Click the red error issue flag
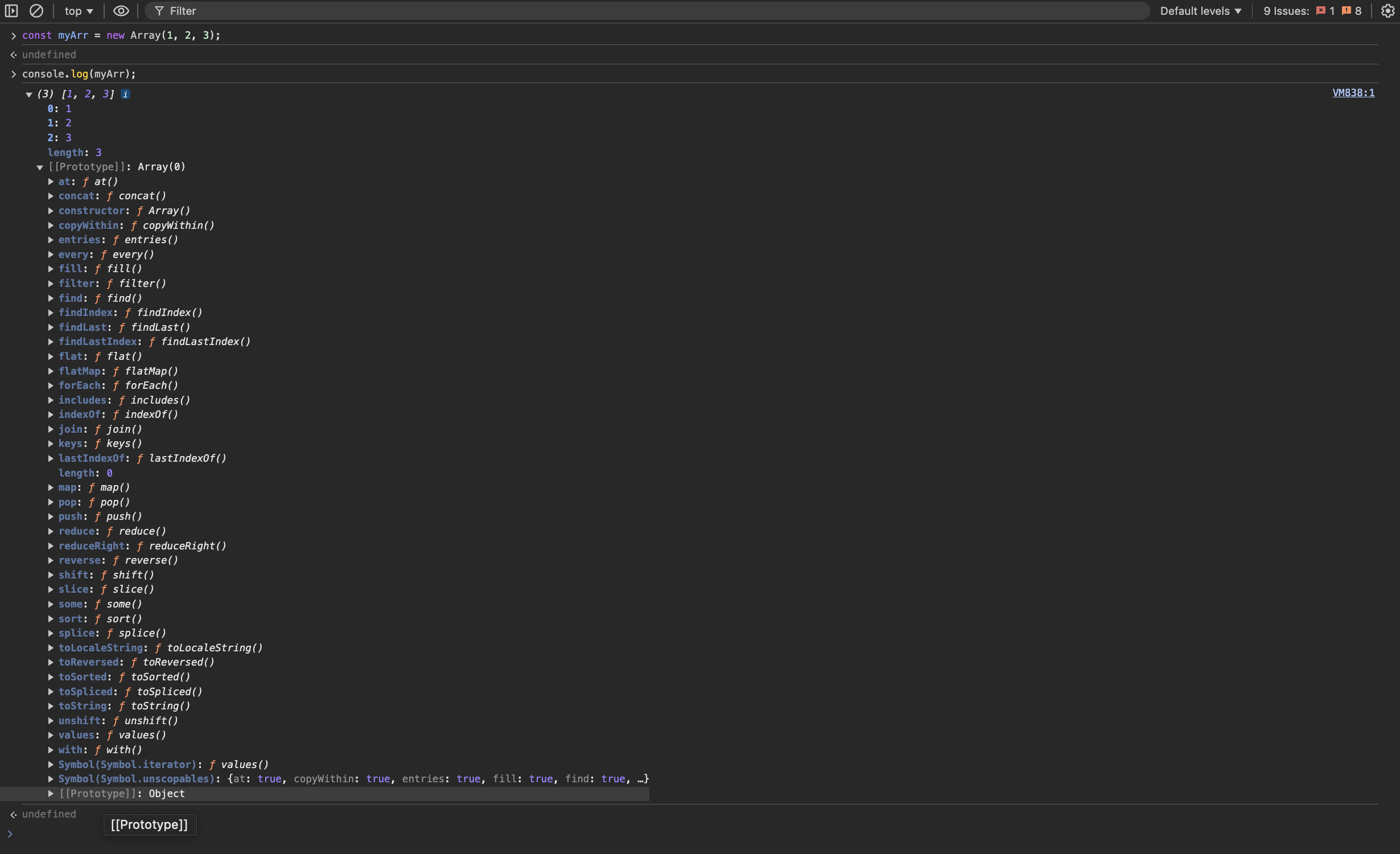 click(1321, 11)
